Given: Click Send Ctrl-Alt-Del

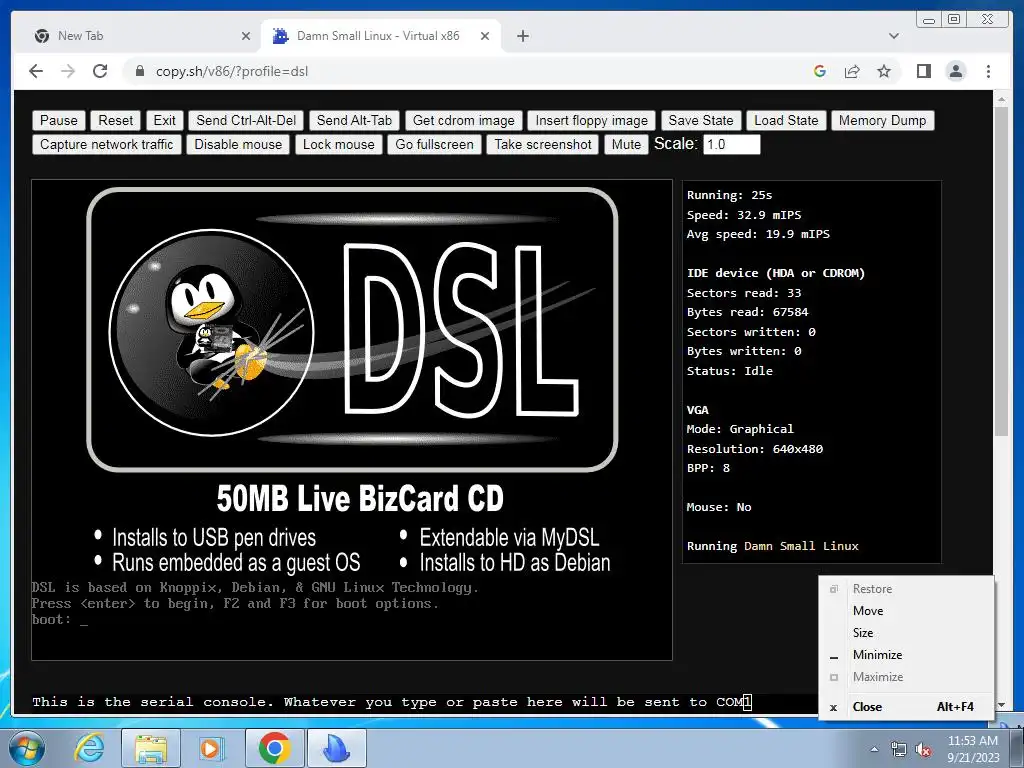Looking at the screenshot, I should point(246,120).
